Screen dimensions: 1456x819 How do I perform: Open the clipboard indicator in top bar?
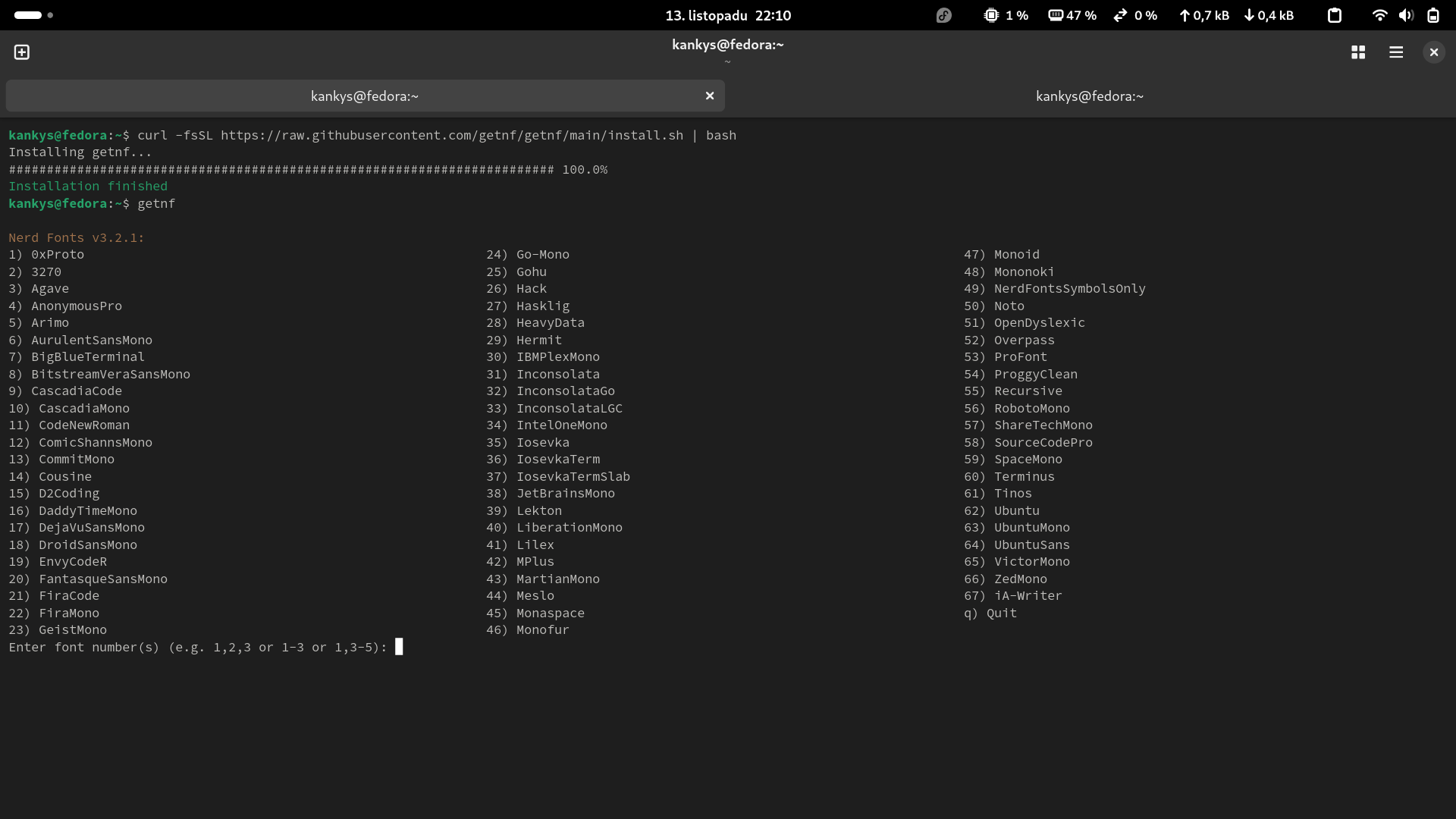point(1335,15)
